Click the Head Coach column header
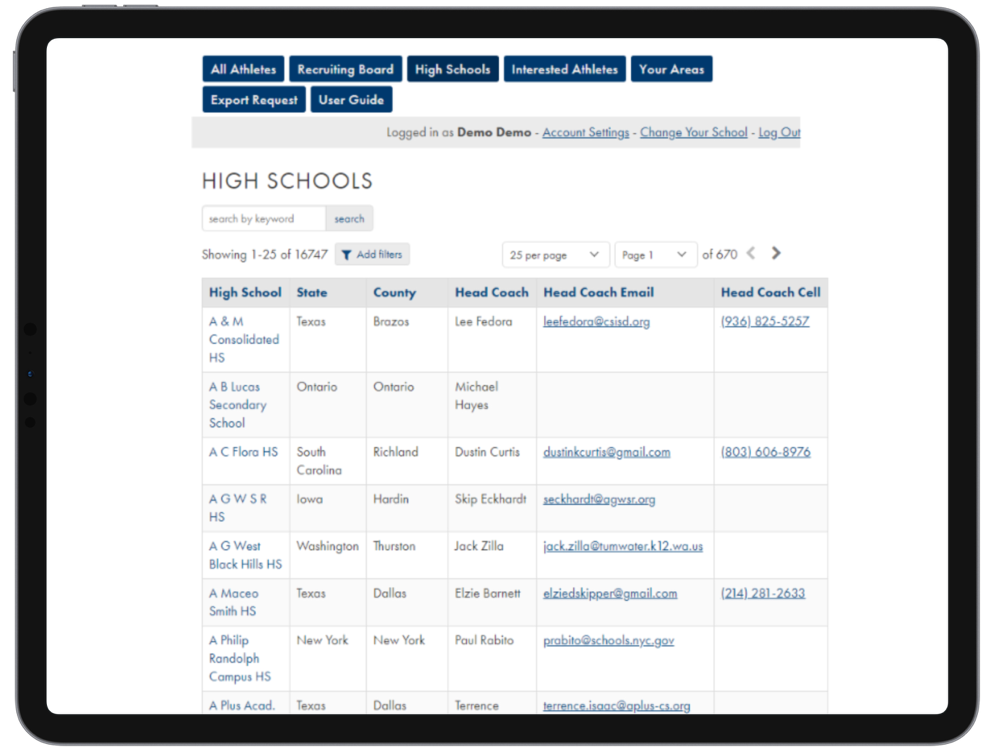 coord(492,293)
